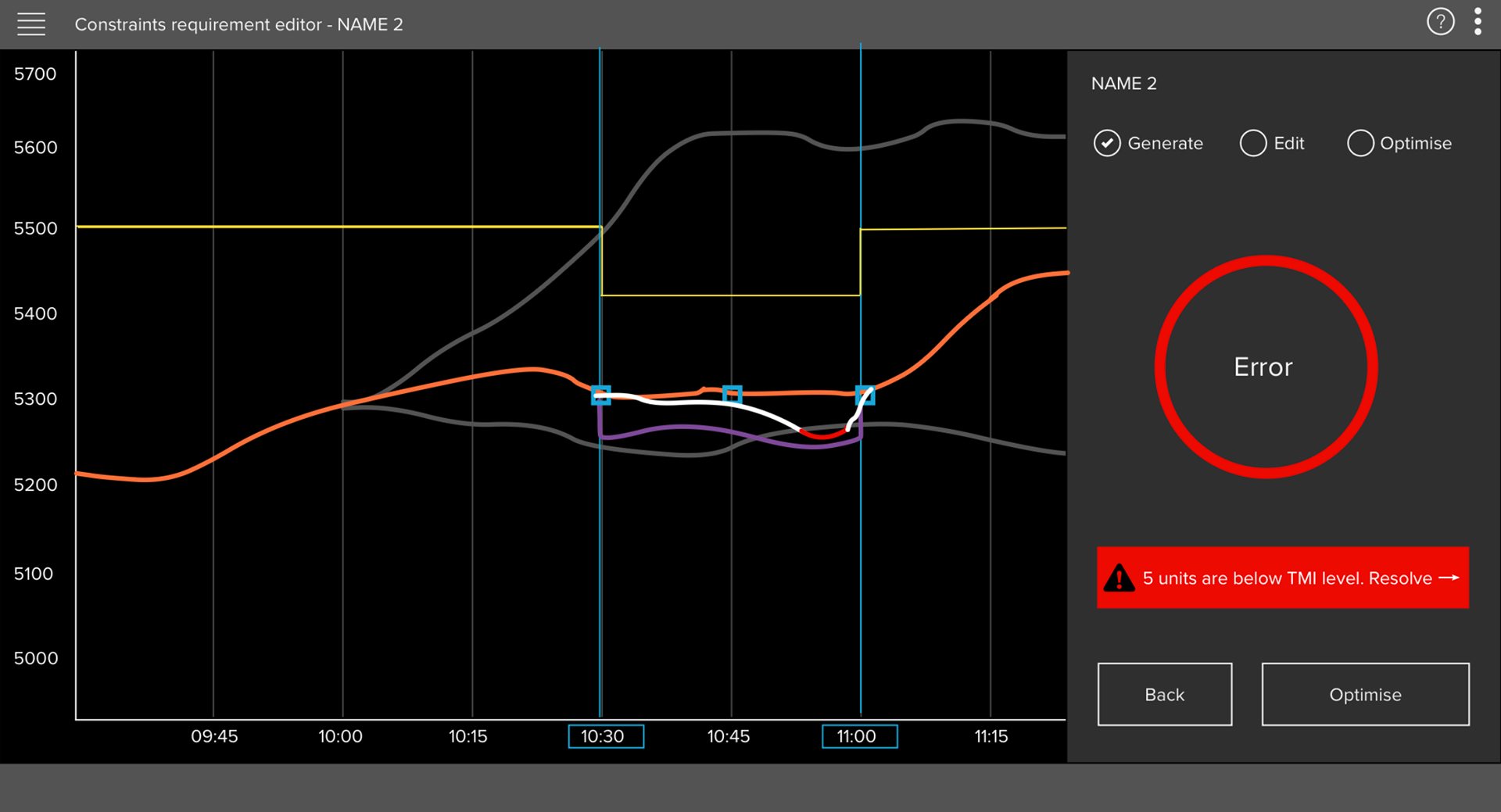The height and width of the screenshot is (812, 1501).
Task: Click the red Error status circle
Action: 1266,367
